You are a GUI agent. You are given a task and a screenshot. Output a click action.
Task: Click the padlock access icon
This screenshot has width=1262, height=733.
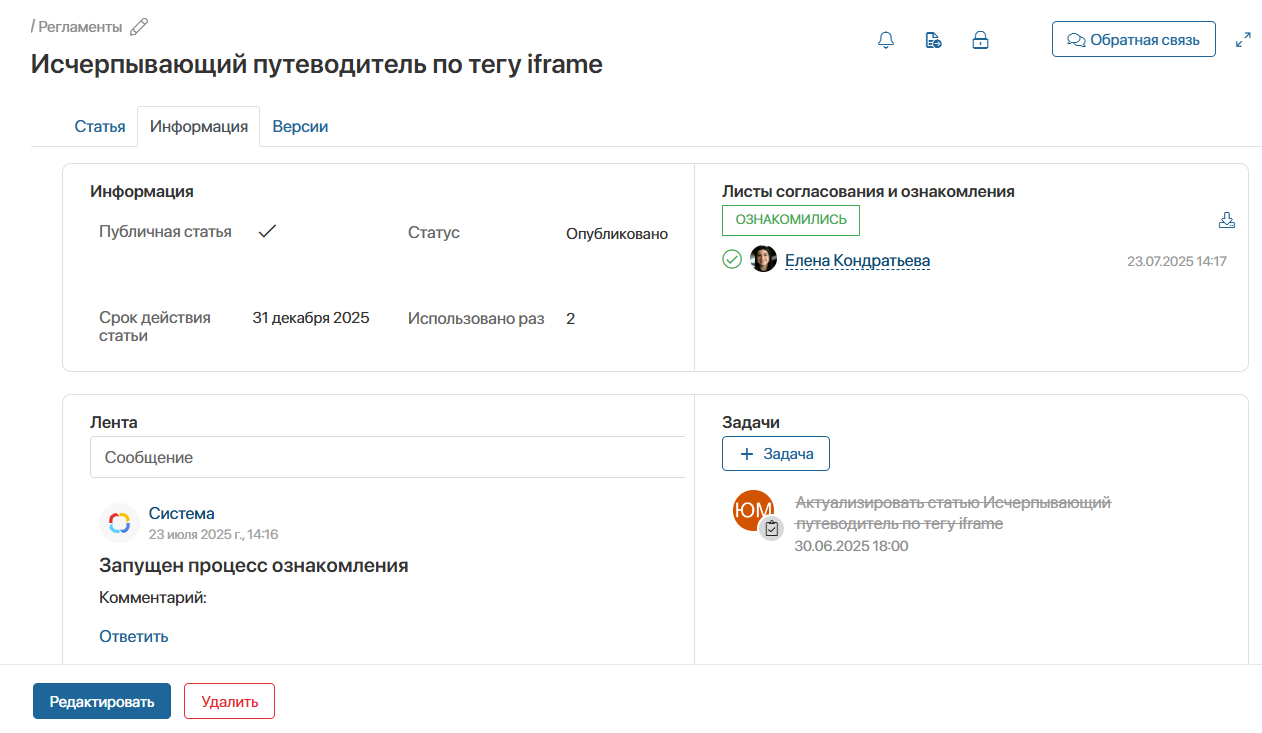[x=981, y=40]
